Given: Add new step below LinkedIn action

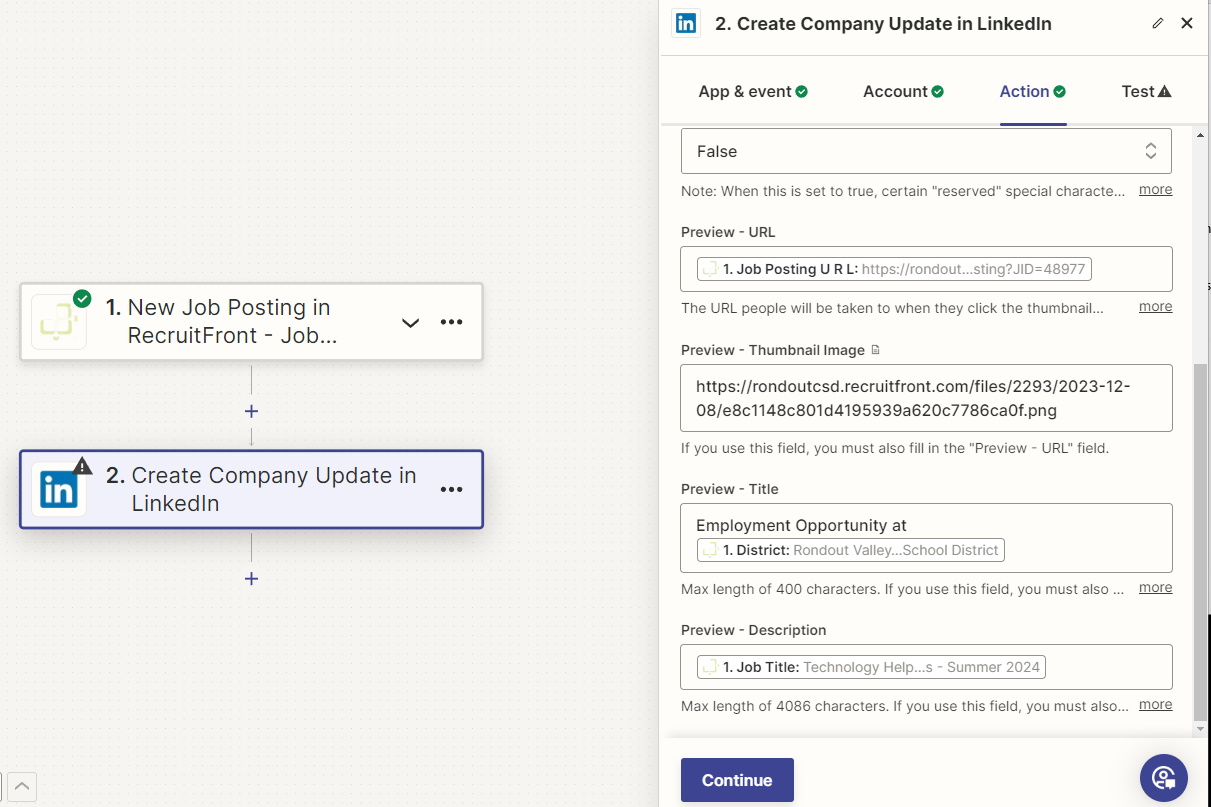Looking at the screenshot, I should [251, 579].
